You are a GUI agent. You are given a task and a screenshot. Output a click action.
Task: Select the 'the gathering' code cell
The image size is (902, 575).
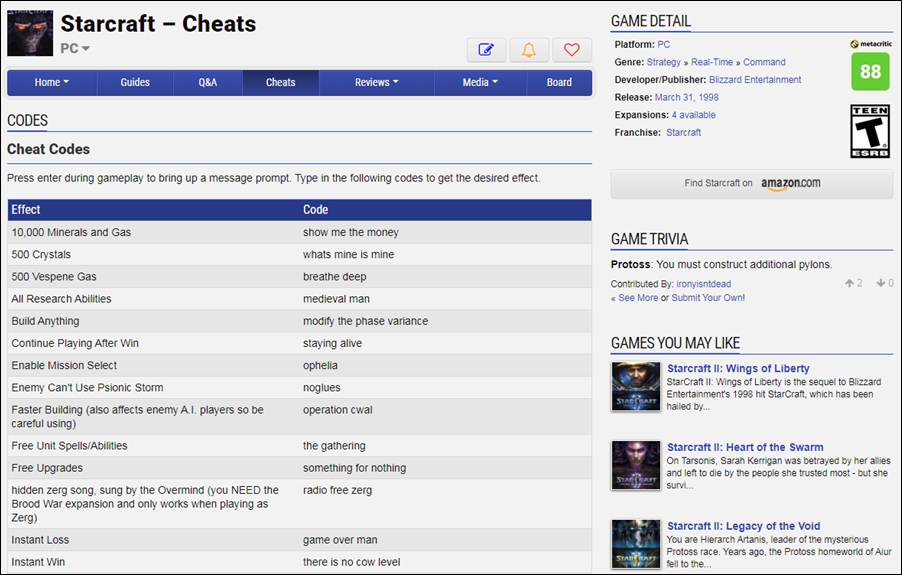click(334, 446)
